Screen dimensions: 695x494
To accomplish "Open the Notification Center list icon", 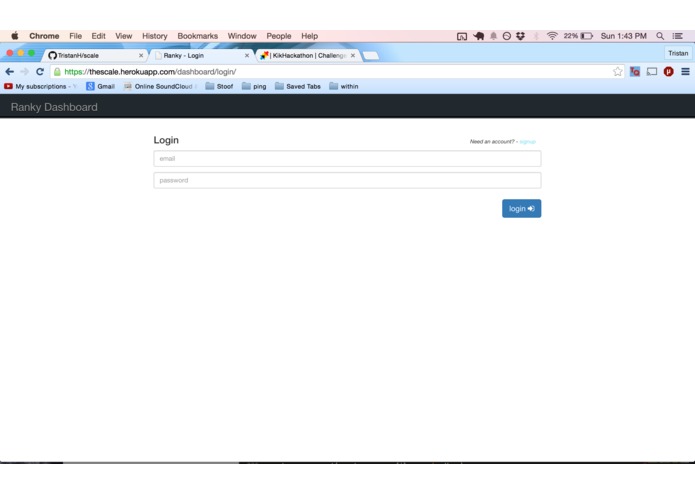I will 677,36.
